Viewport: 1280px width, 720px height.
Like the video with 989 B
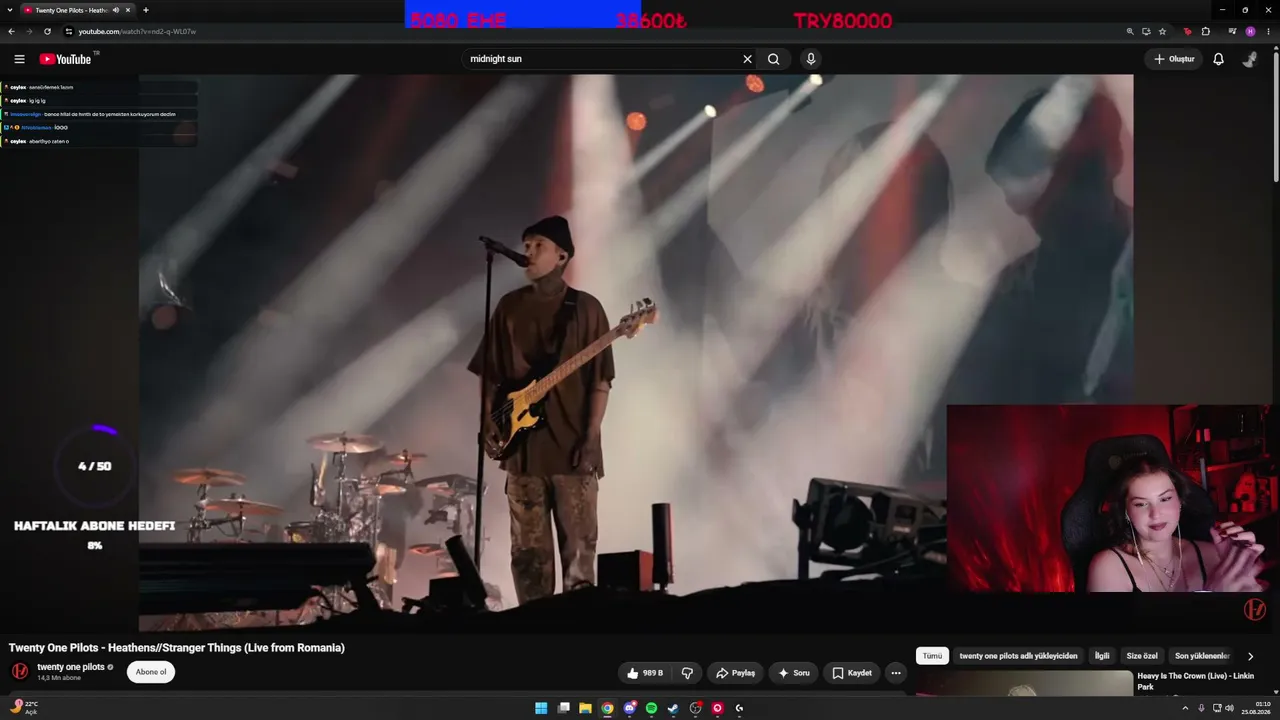[x=644, y=673]
